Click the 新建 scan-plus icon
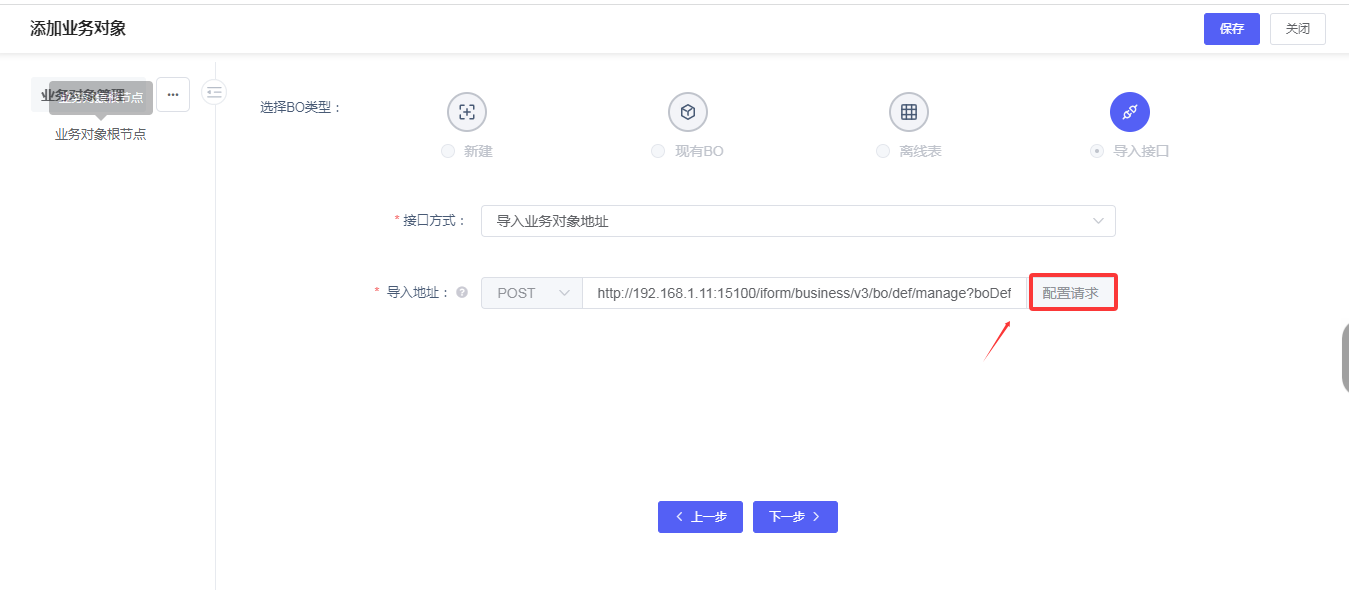The height and width of the screenshot is (590, 1349). 466,112
